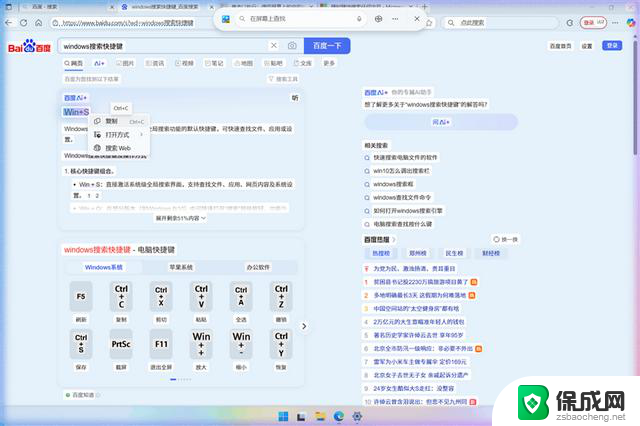Select the 资讯 search tab
640x426 pixels.
(x=155, y=63)
